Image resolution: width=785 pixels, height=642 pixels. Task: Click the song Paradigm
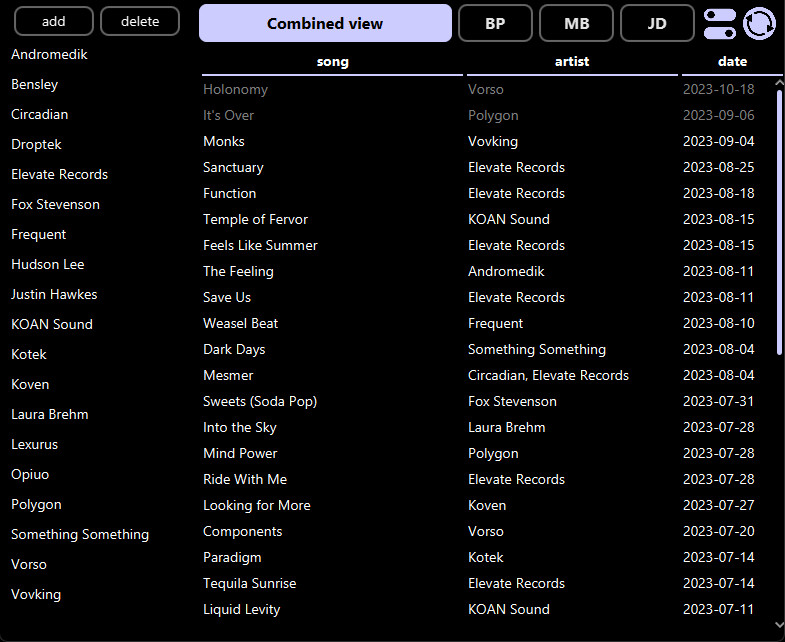(x=232, y=558)
